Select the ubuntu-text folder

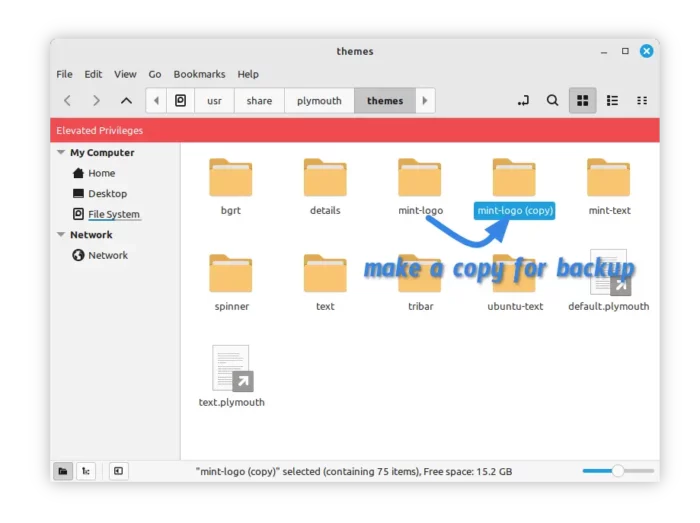point(515,282)
